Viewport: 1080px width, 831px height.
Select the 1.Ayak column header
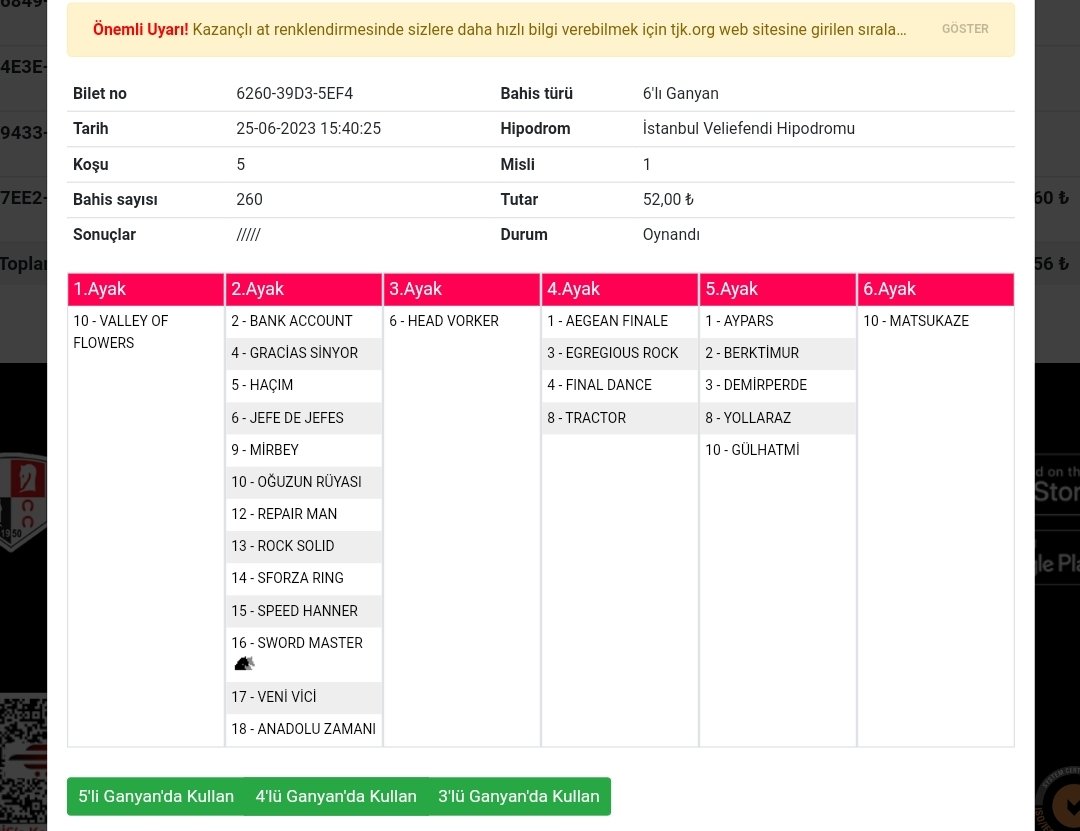coord(146,289)
